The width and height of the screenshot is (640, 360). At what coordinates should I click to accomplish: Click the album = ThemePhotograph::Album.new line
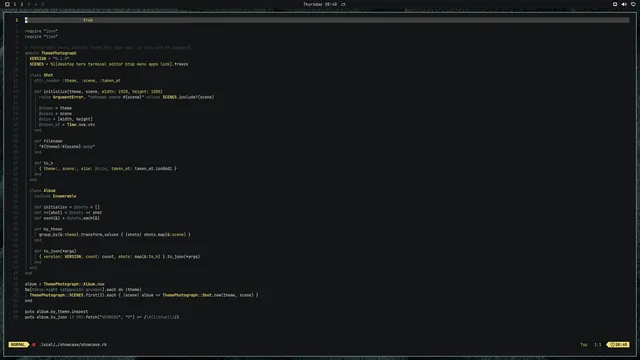[64, 284]
